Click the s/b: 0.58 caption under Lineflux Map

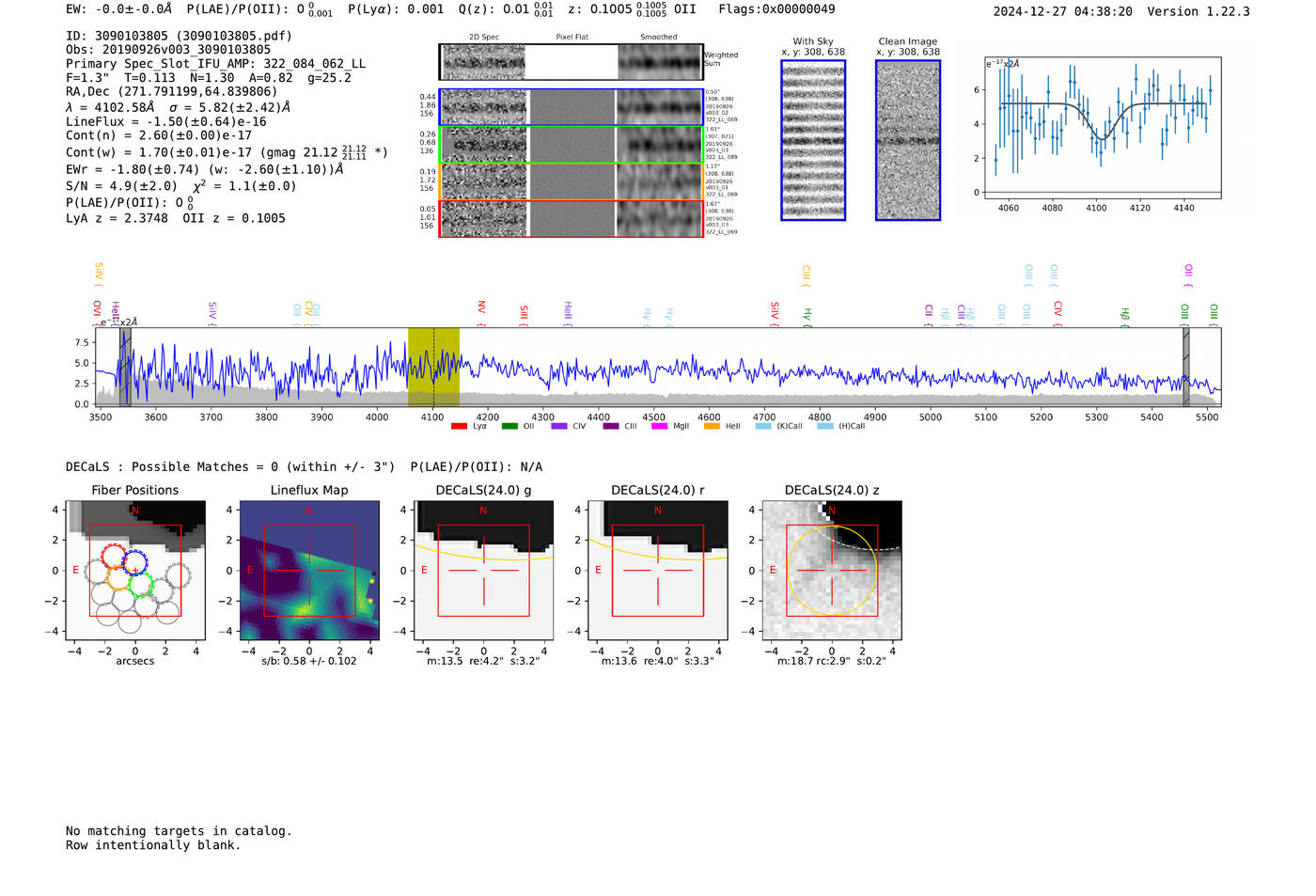[309, 661]
